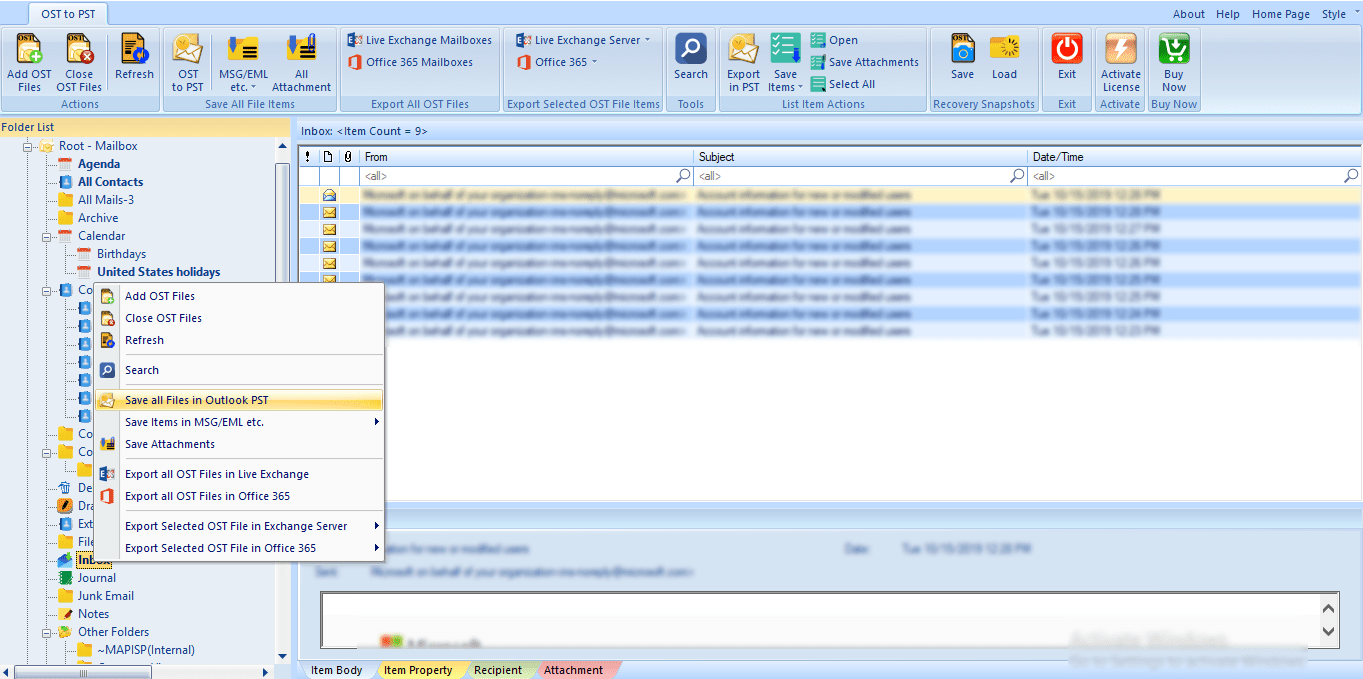Image resolution: width=1363 pixels, height=679 pixels.
Task: Click the Subject filter input field
Action: 861,176
